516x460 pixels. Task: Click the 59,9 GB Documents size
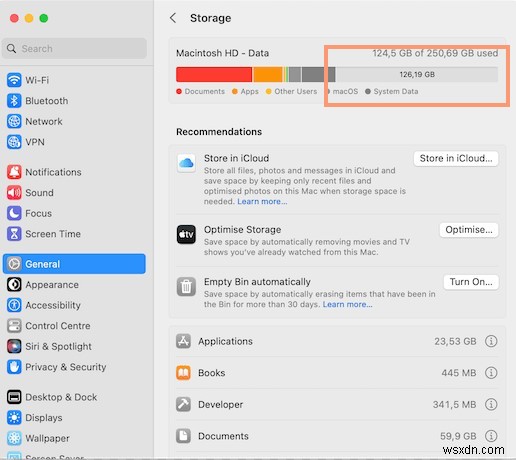[458, 436]
